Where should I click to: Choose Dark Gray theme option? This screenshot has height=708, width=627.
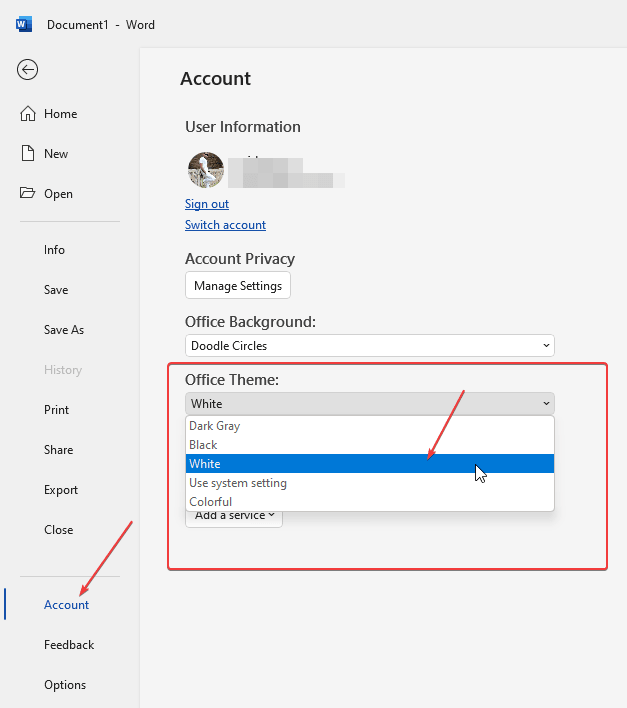(370, 426)
